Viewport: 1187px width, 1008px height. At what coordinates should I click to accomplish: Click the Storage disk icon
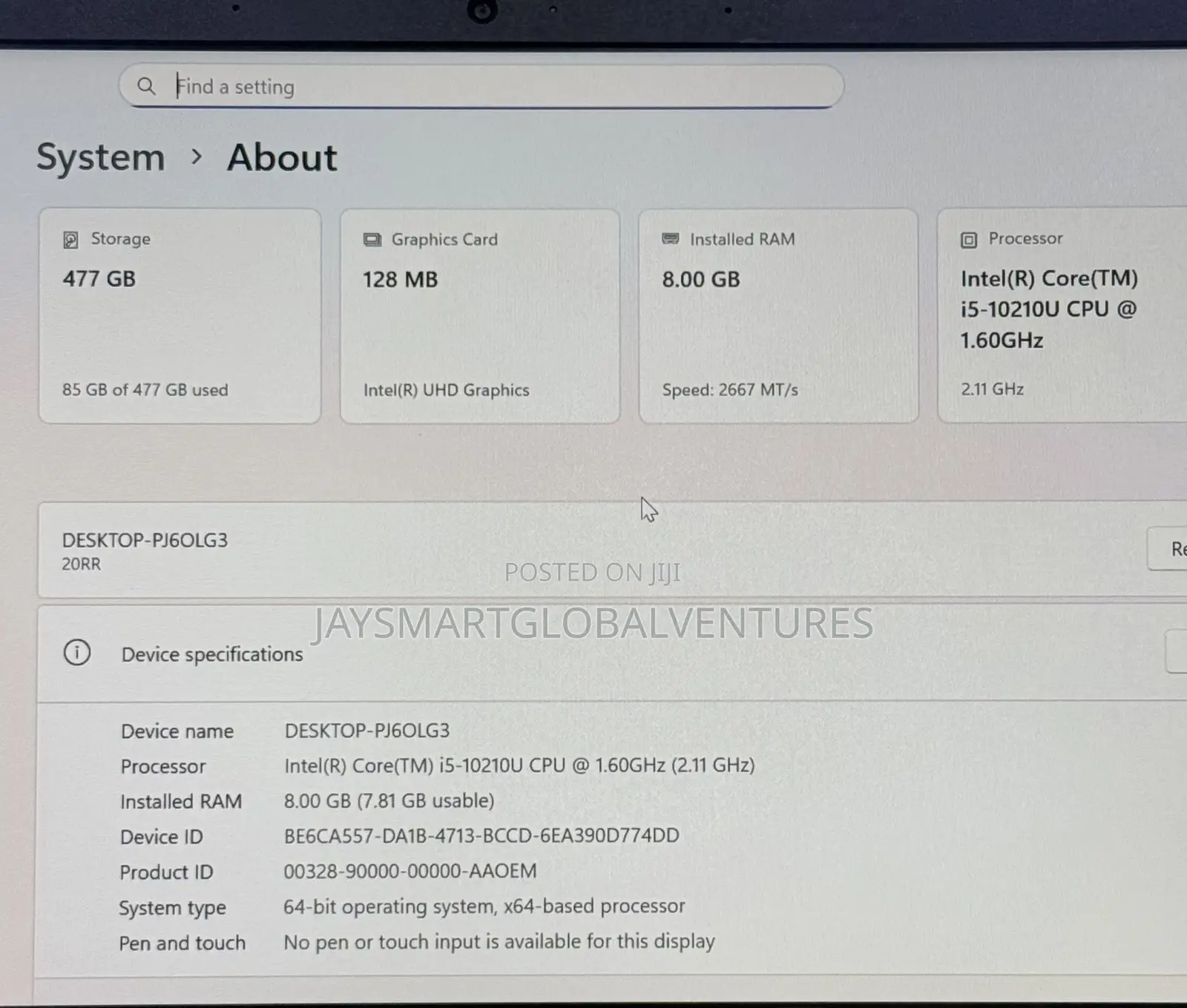coord(70,240)
